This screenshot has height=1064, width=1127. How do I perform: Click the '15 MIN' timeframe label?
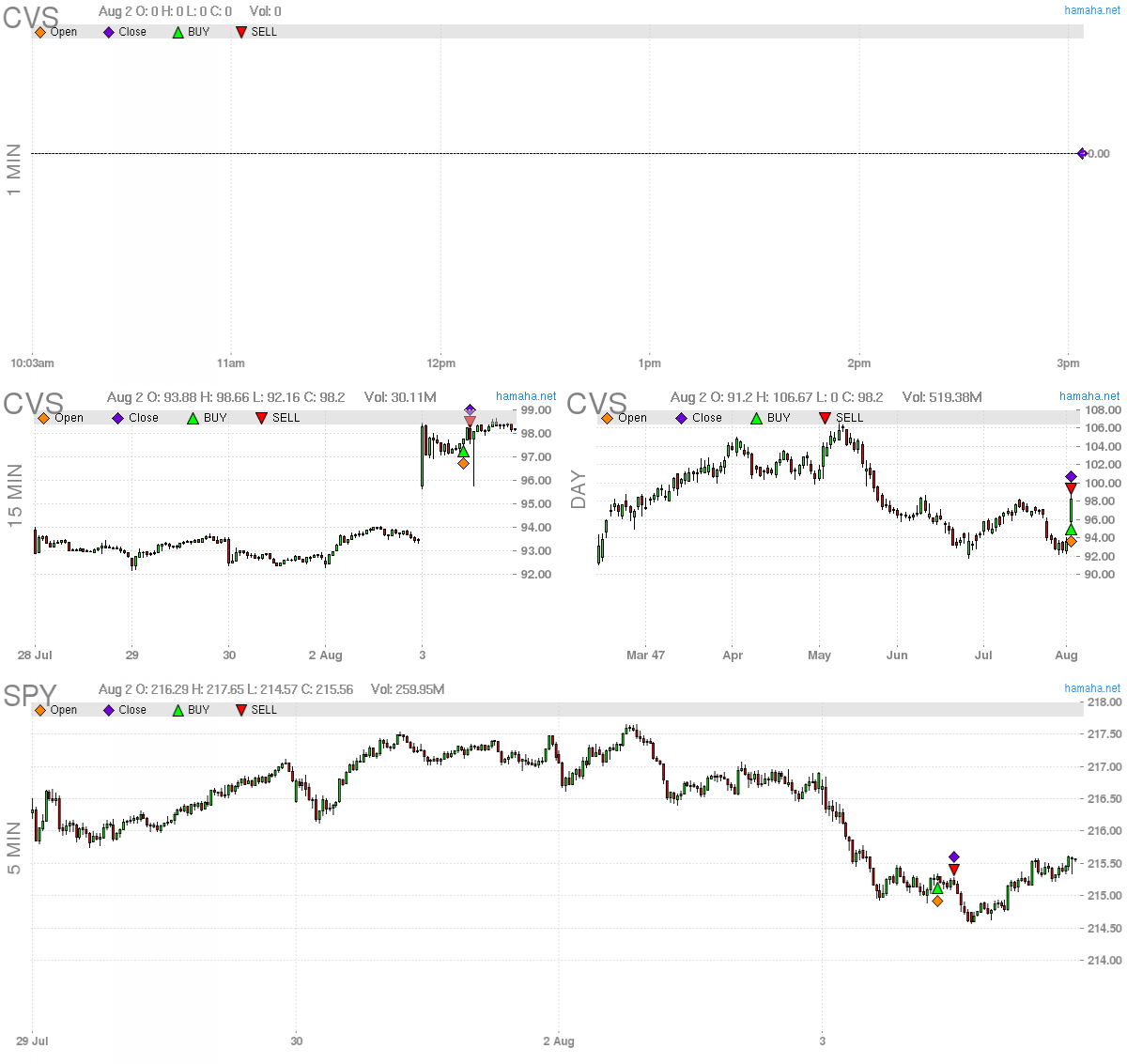pos(15,496)
